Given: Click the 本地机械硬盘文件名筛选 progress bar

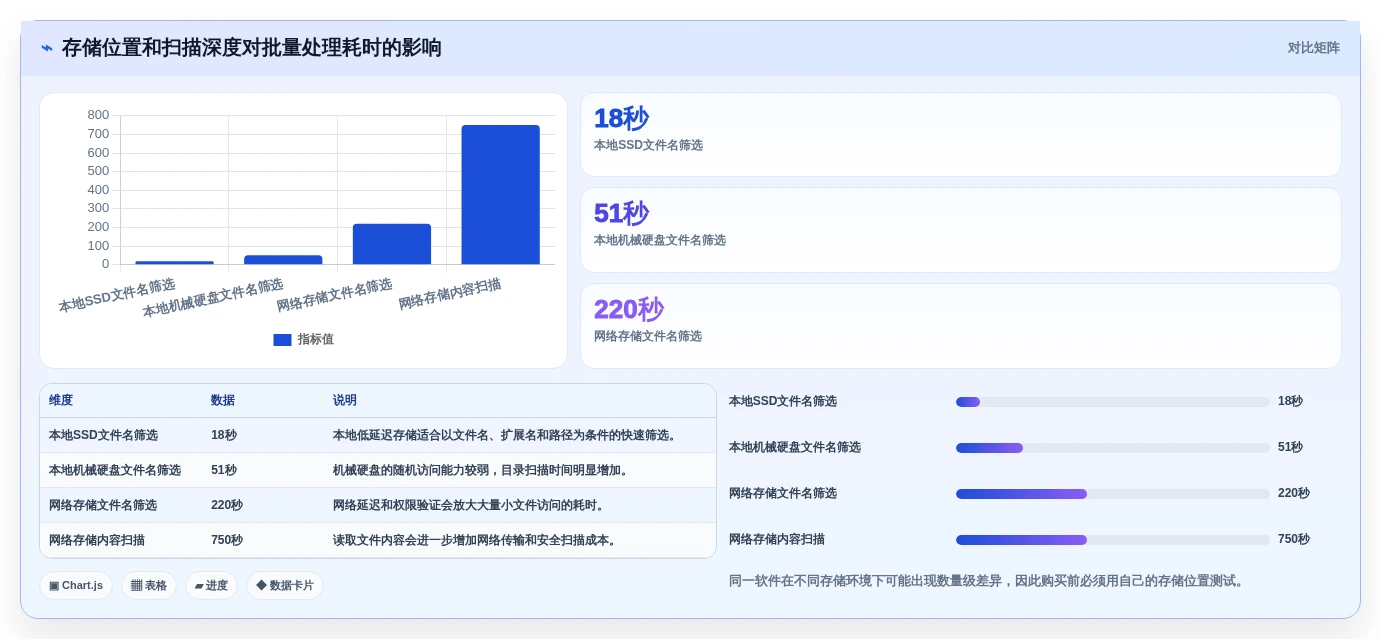Looking at the screenshot, I should [1112, 448].
